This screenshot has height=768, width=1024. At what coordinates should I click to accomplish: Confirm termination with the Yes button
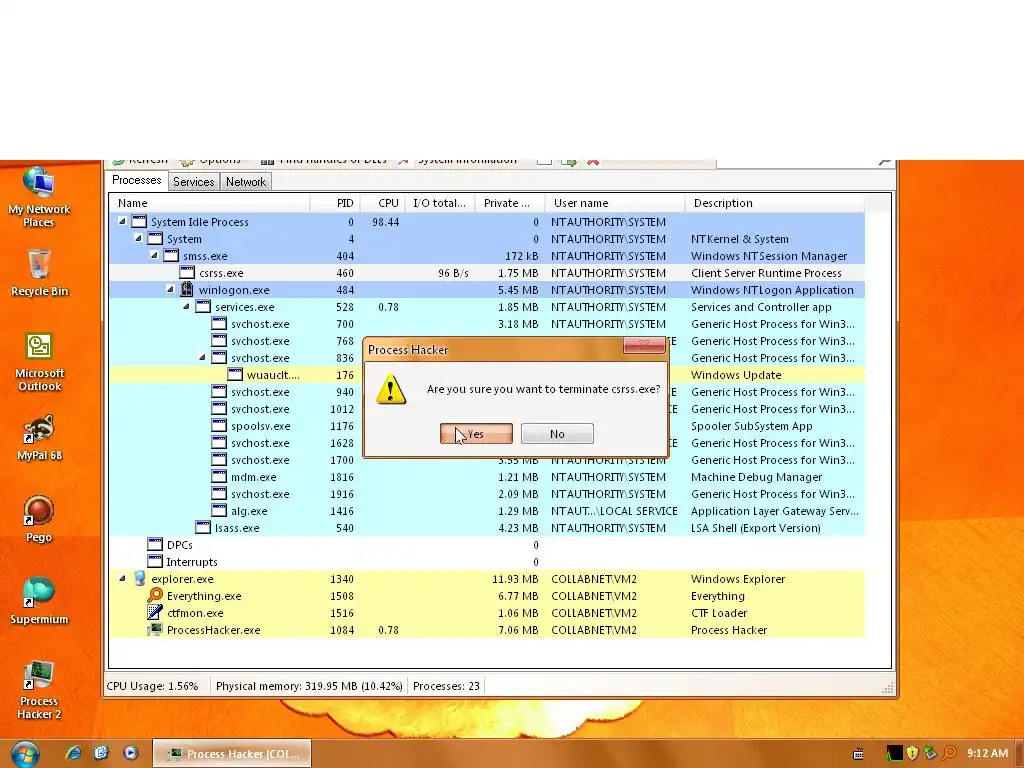pos(476,434)
